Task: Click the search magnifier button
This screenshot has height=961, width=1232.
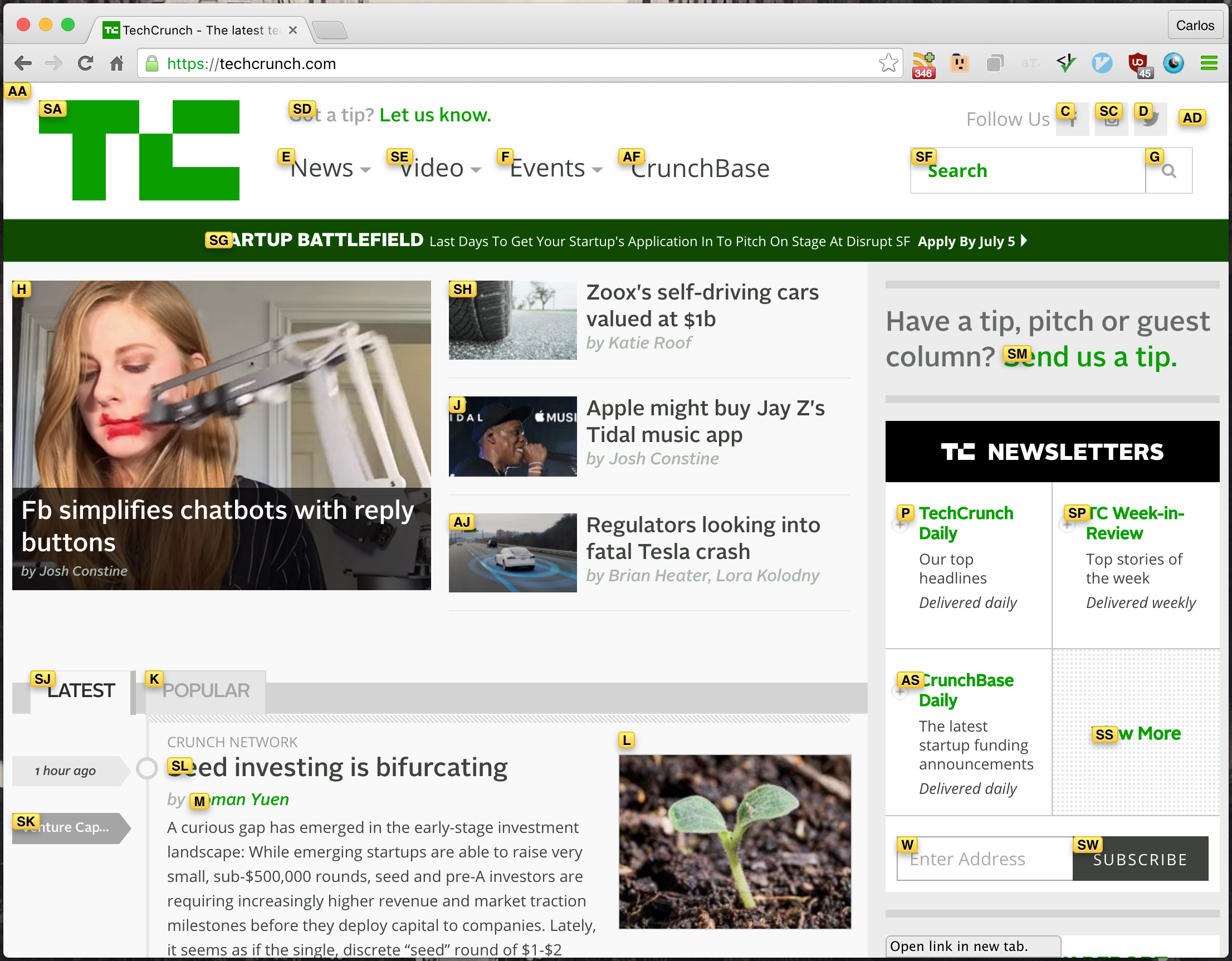Action: pyautogui.click(x=1170, y=171)
